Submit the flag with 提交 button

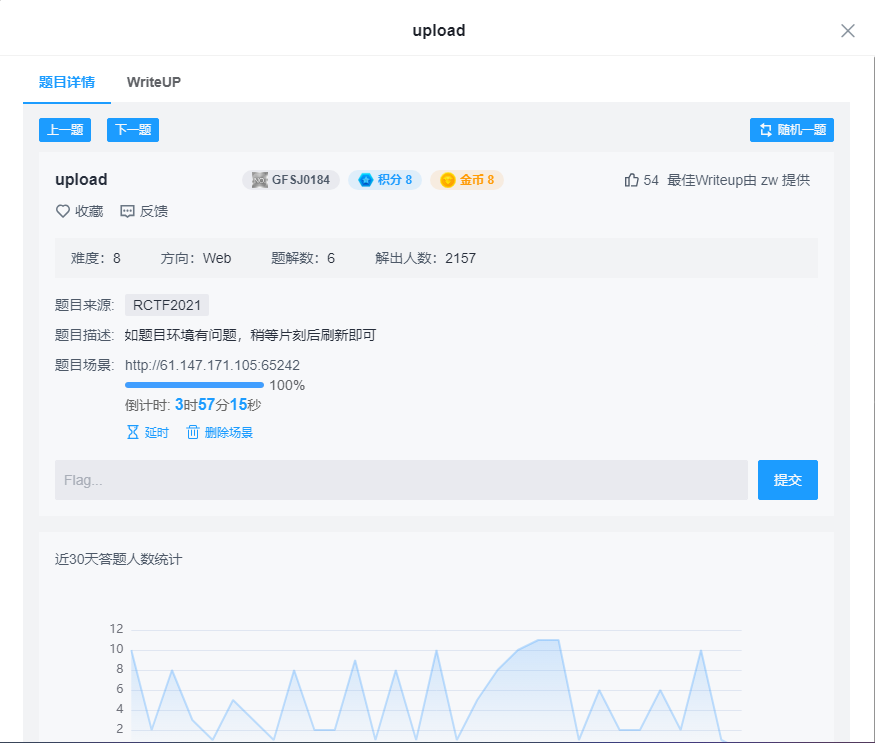[787, 480]
